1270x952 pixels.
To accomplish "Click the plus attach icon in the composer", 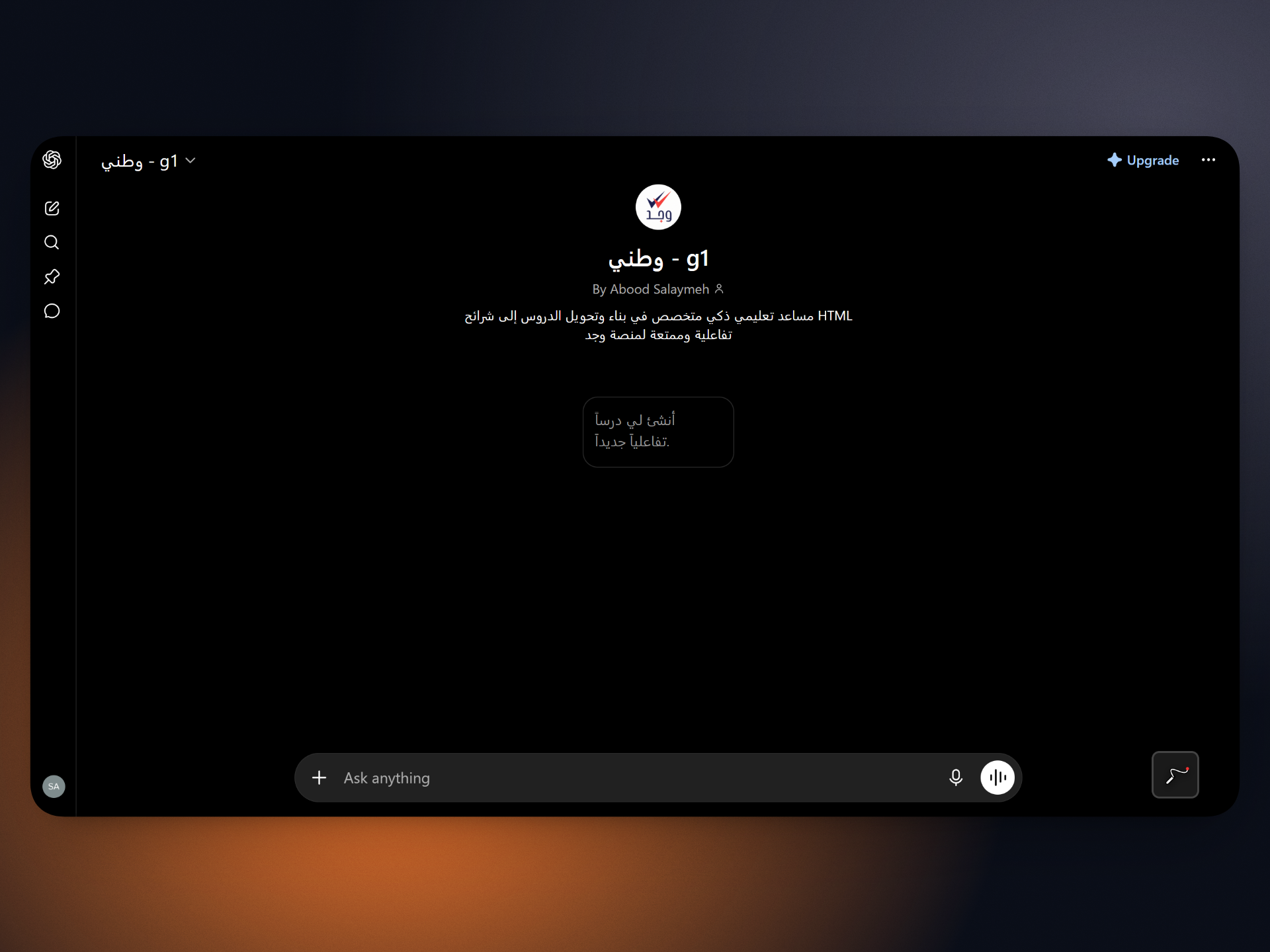I will click(x=319, y=777).
